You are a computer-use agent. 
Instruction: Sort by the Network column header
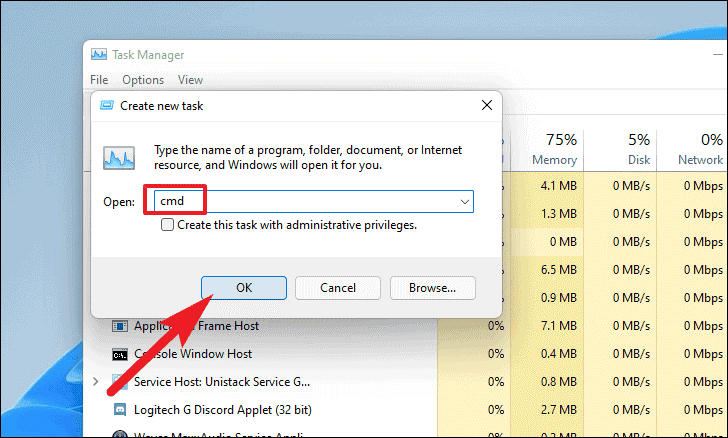tap(700, 149)
